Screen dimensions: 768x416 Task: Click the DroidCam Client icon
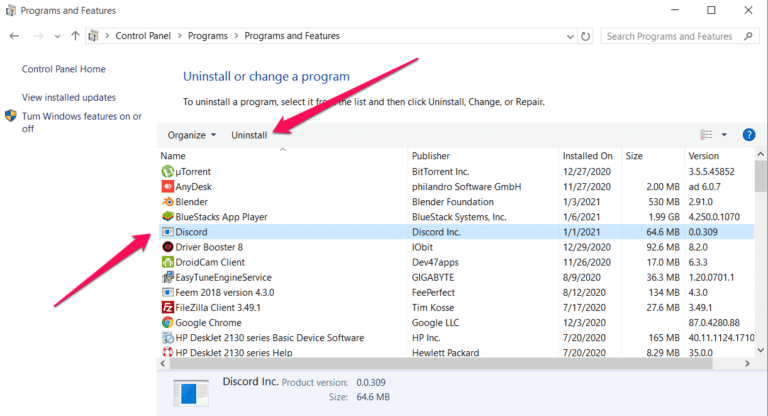coord(168,262)
